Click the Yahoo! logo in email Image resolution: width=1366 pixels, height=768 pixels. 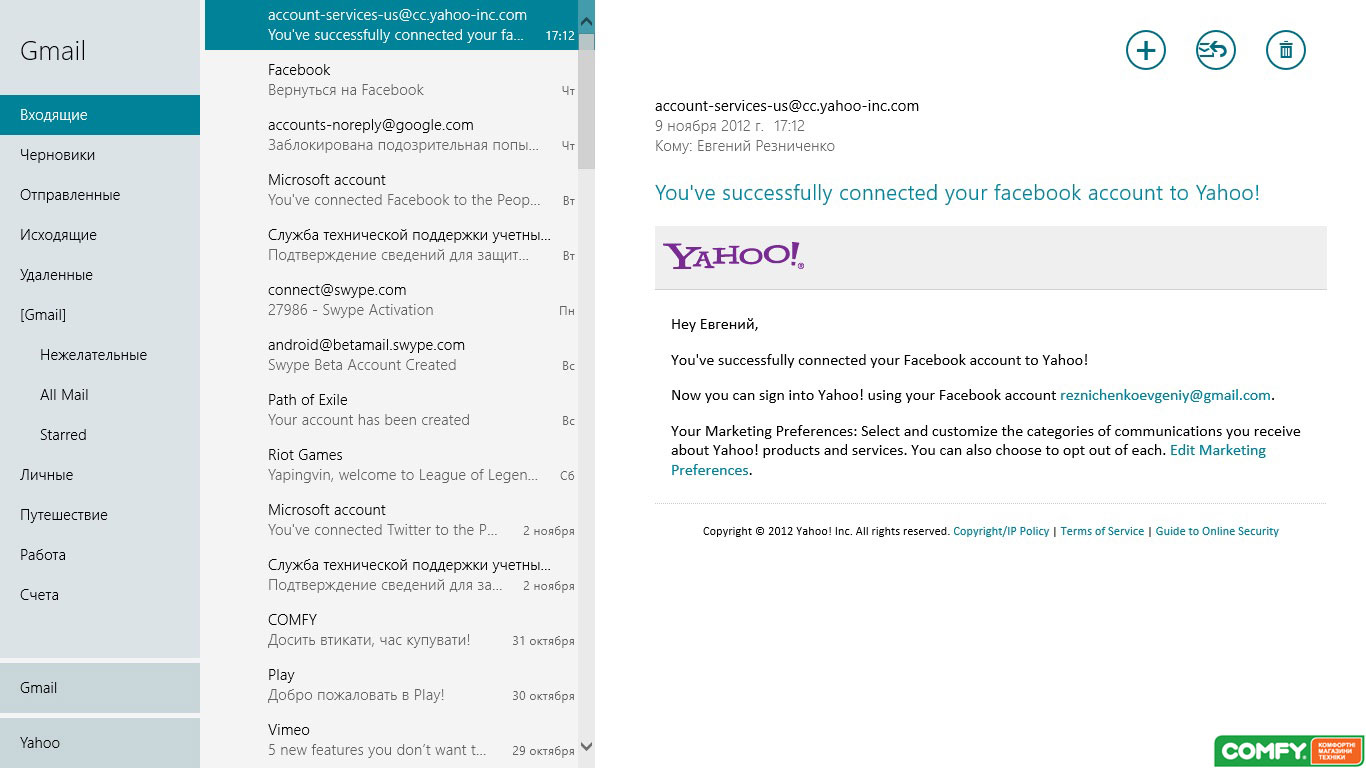tap(733, 256)
